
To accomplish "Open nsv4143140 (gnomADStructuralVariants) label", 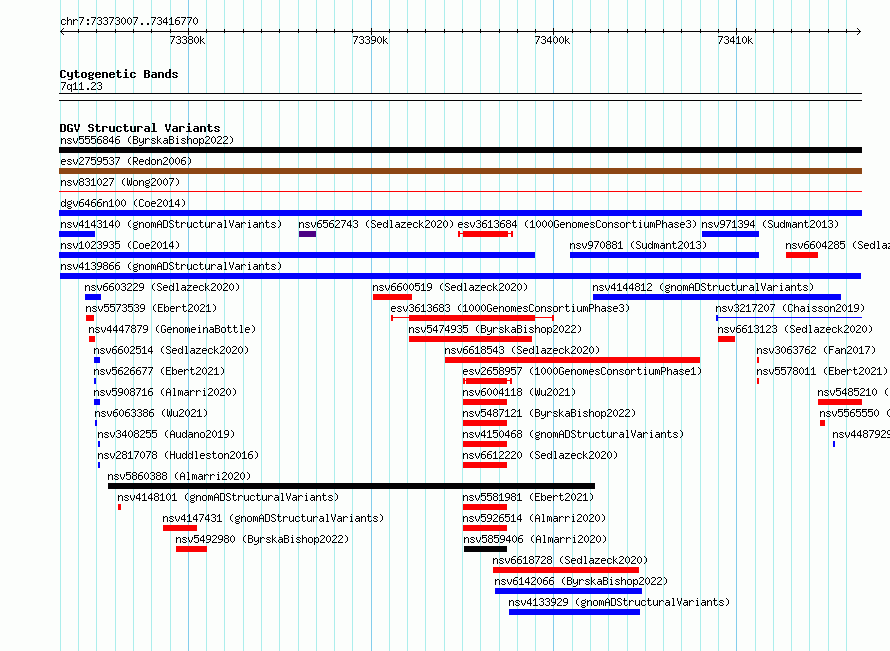I will [171, 224].
